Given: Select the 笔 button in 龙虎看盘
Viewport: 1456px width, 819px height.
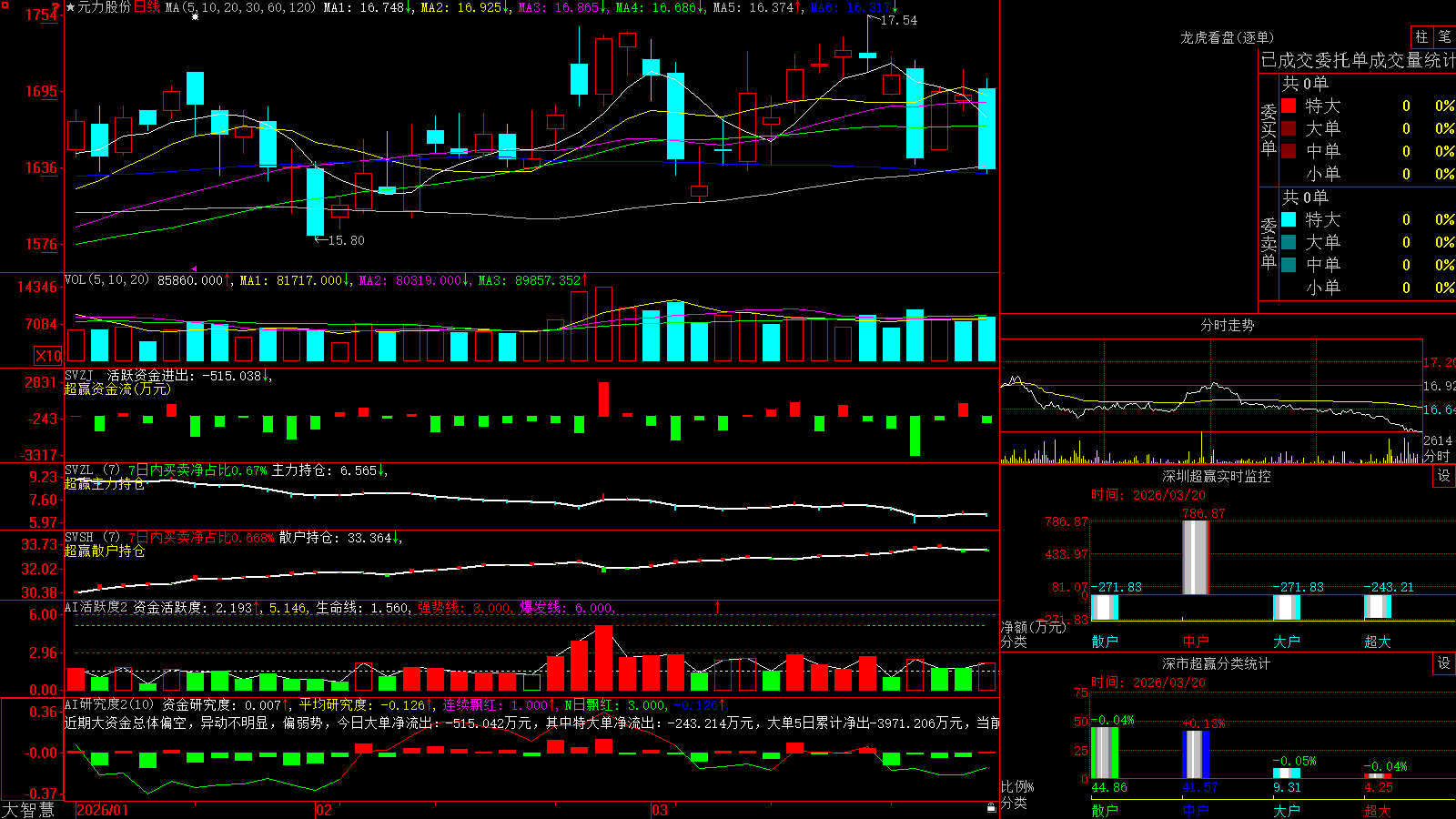Looking at the screenshot, I should (1444, 36).
